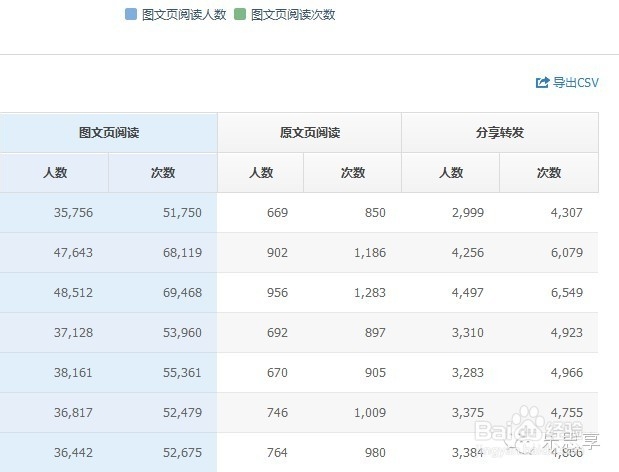Click the cell value 51,750
The image size is (619, 472).
tap(182, 213)
